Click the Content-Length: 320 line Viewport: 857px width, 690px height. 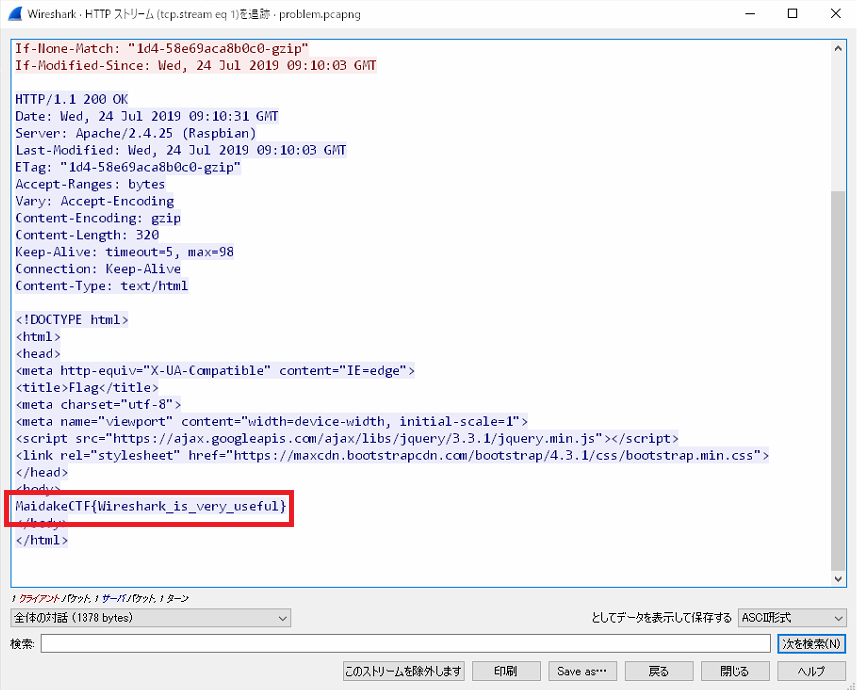tap(87, 235)
